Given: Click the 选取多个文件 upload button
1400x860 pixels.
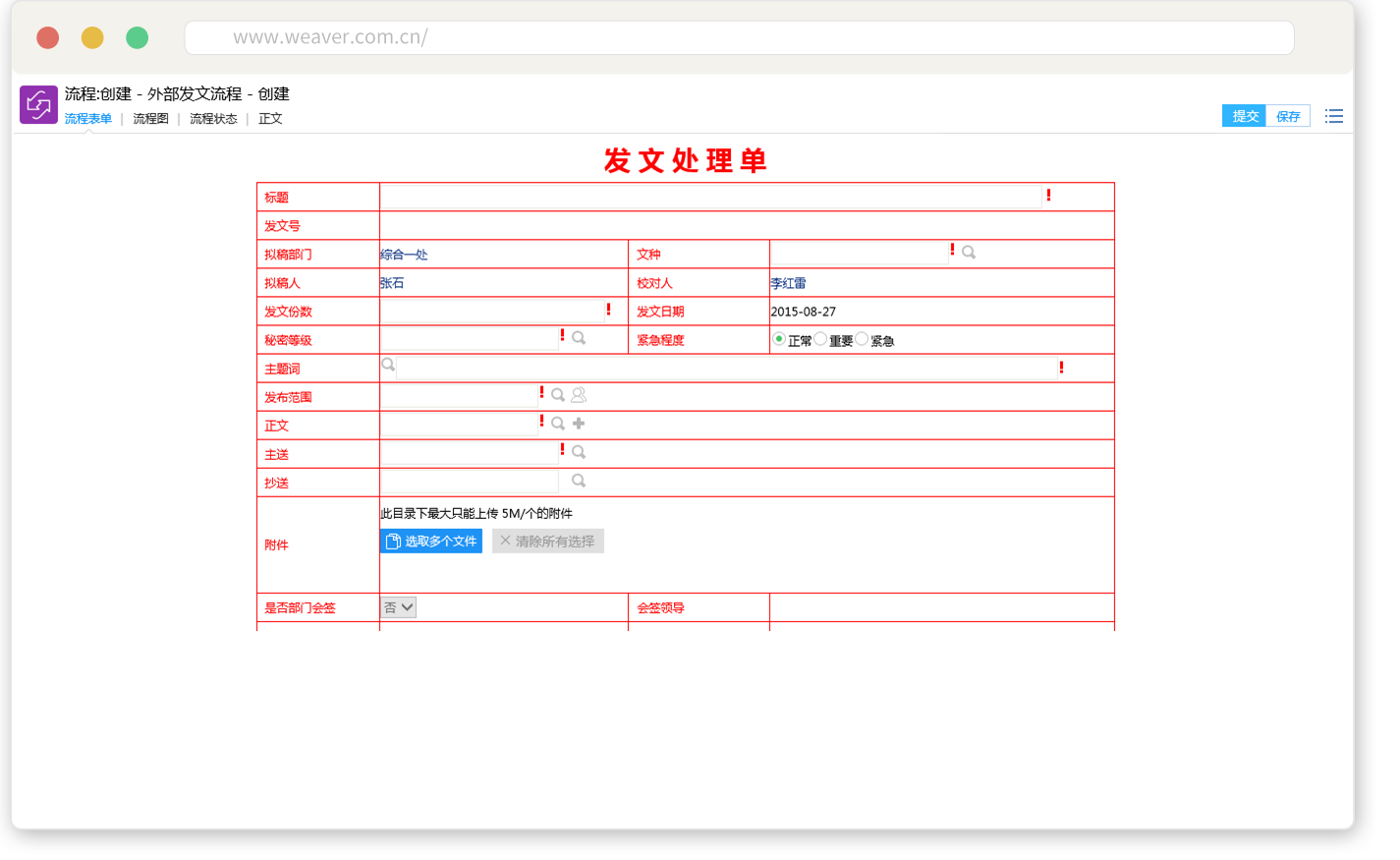Looking at the screenshot, I should point(431,542).
